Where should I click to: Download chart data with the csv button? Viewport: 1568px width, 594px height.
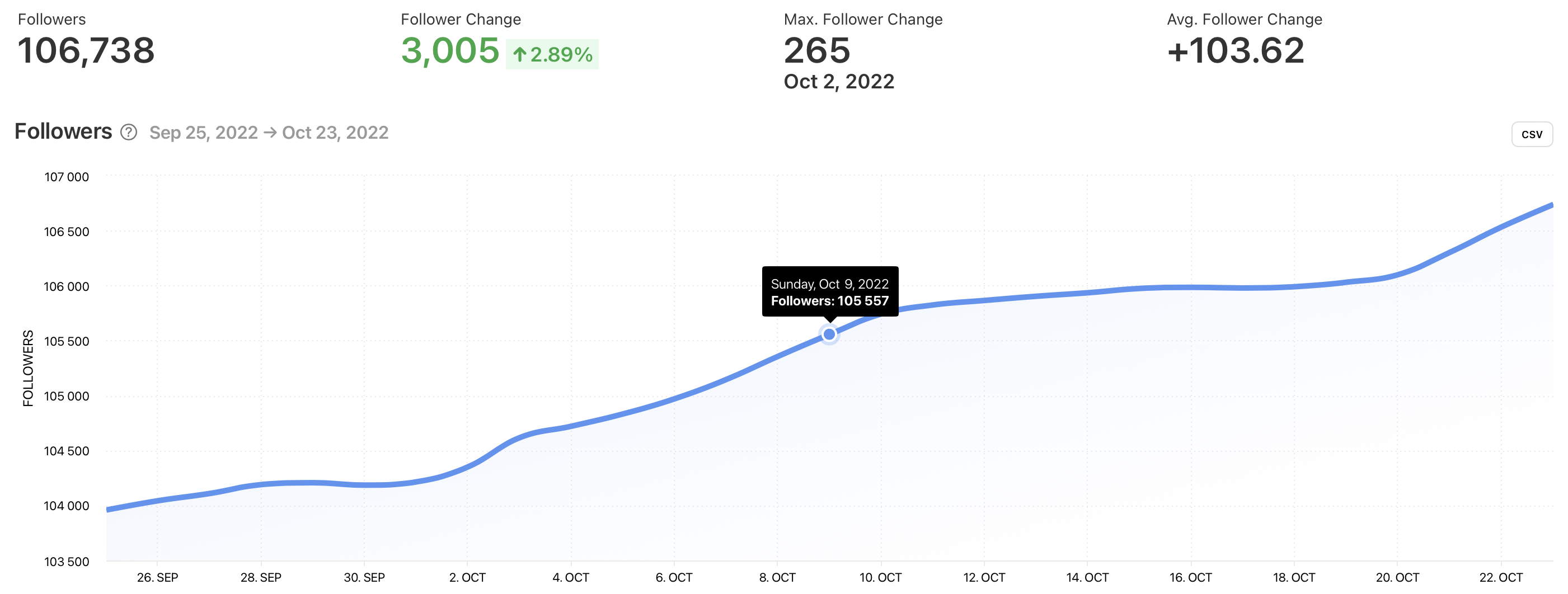(x=1531, y=134)
